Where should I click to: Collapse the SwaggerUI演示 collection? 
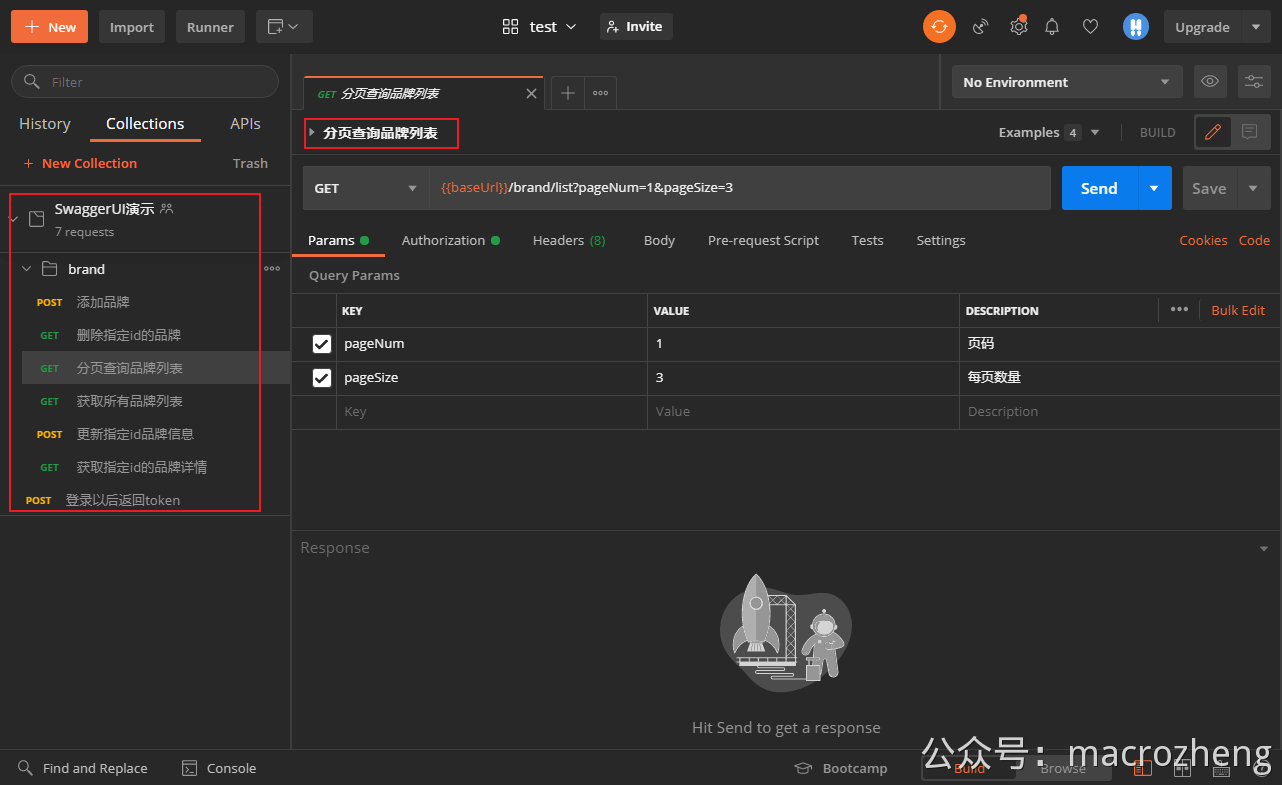coord(14,219)
